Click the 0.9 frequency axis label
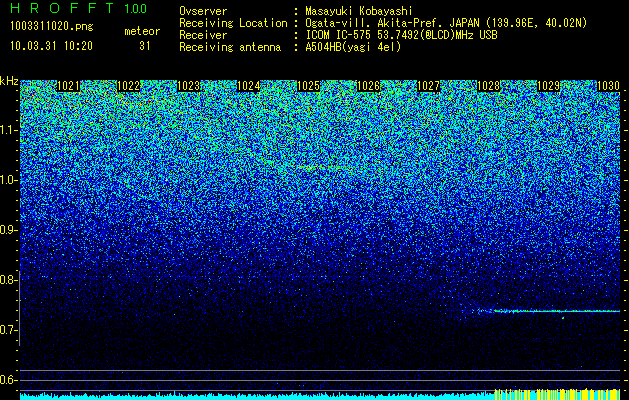The image size is (629, 400). (7, 230)
